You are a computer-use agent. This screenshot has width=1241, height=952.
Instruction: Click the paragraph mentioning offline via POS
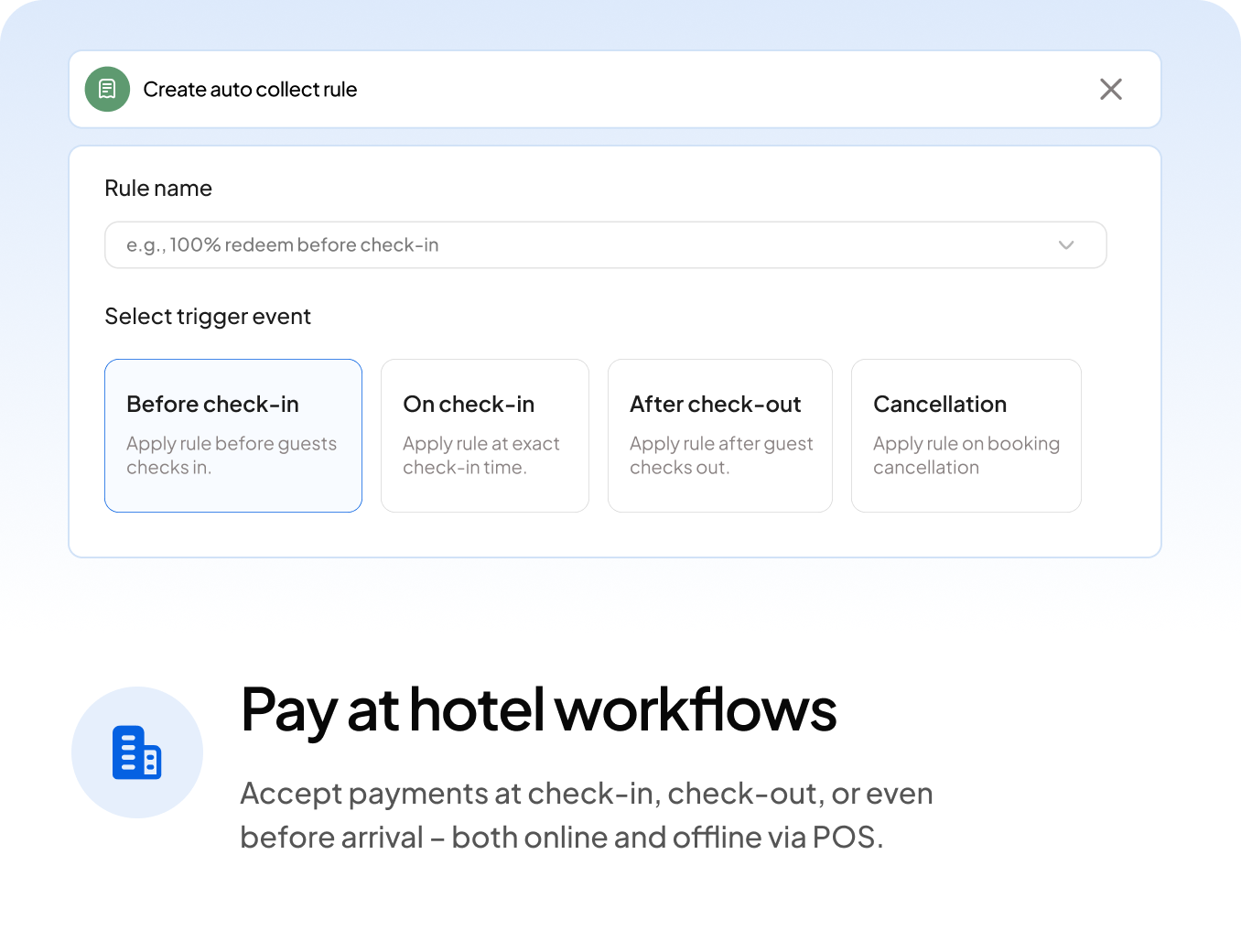[x=586, y=815]
